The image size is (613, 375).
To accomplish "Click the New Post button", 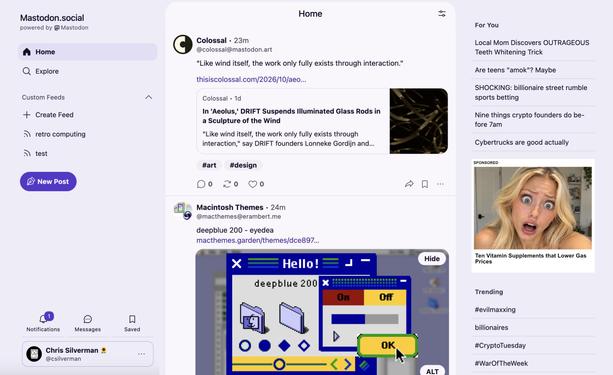I will pyautogui.click(x=48, y=181).
